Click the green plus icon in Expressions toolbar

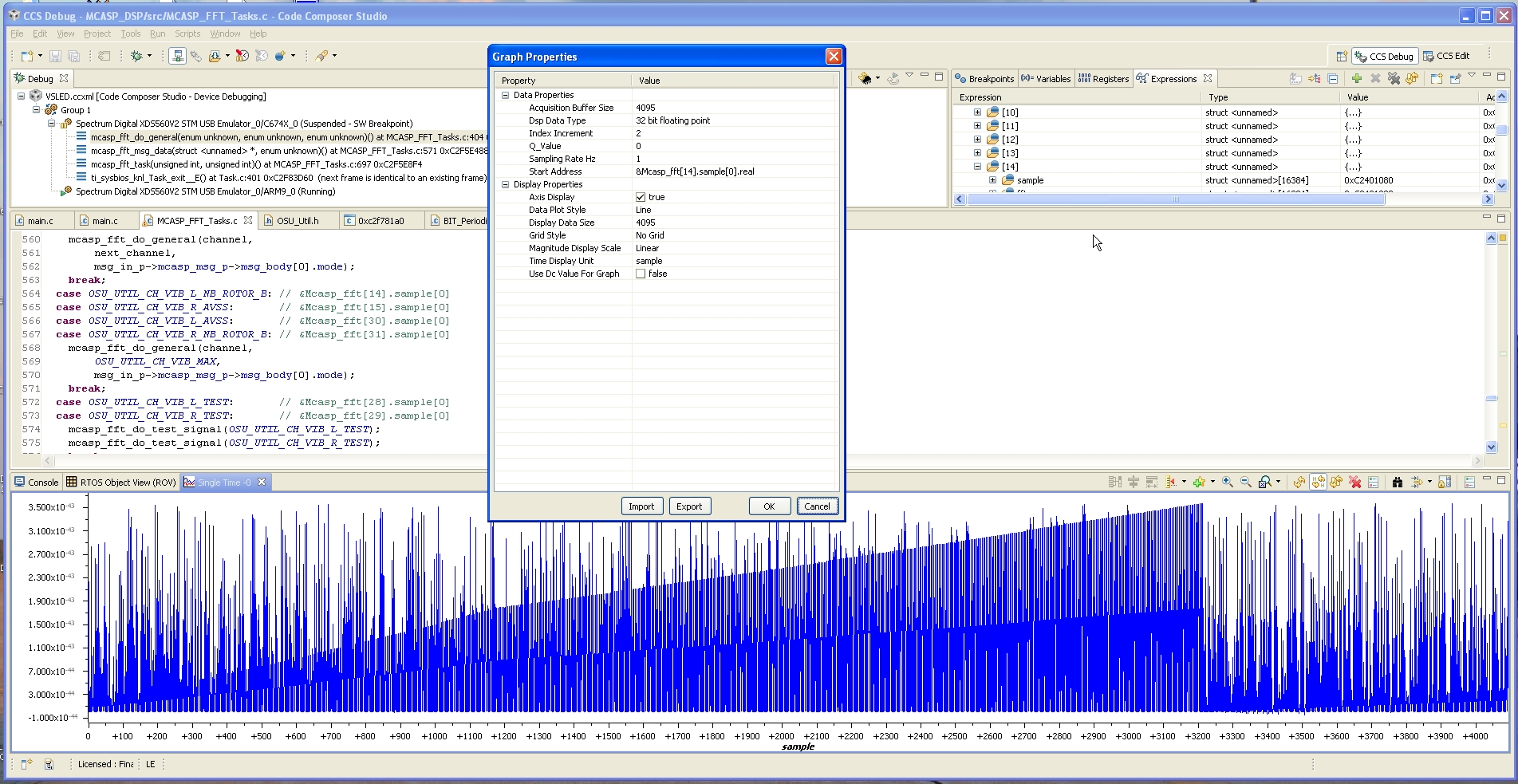pos(1356,78)
